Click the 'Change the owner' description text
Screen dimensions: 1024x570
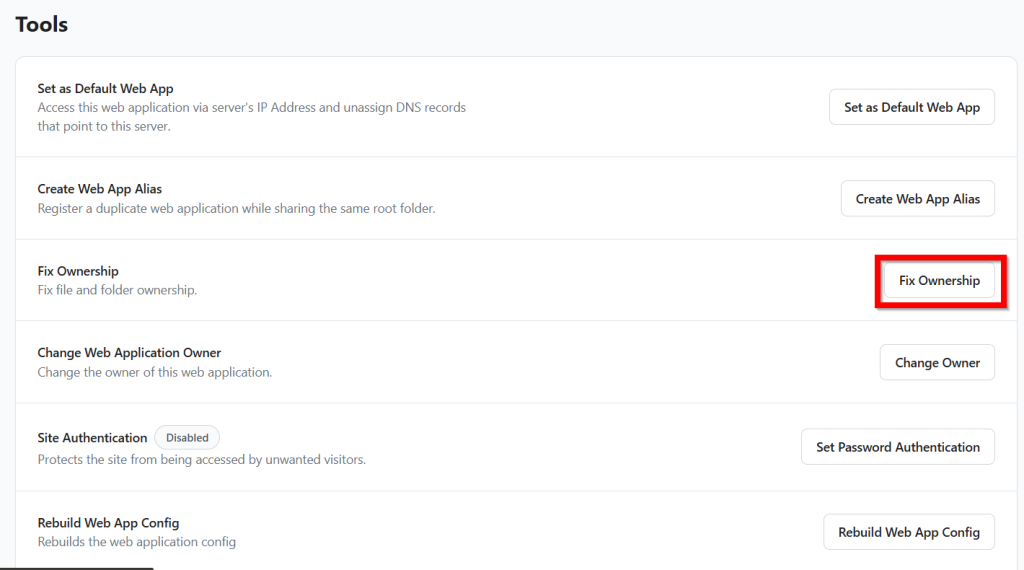tap(154, 372)
